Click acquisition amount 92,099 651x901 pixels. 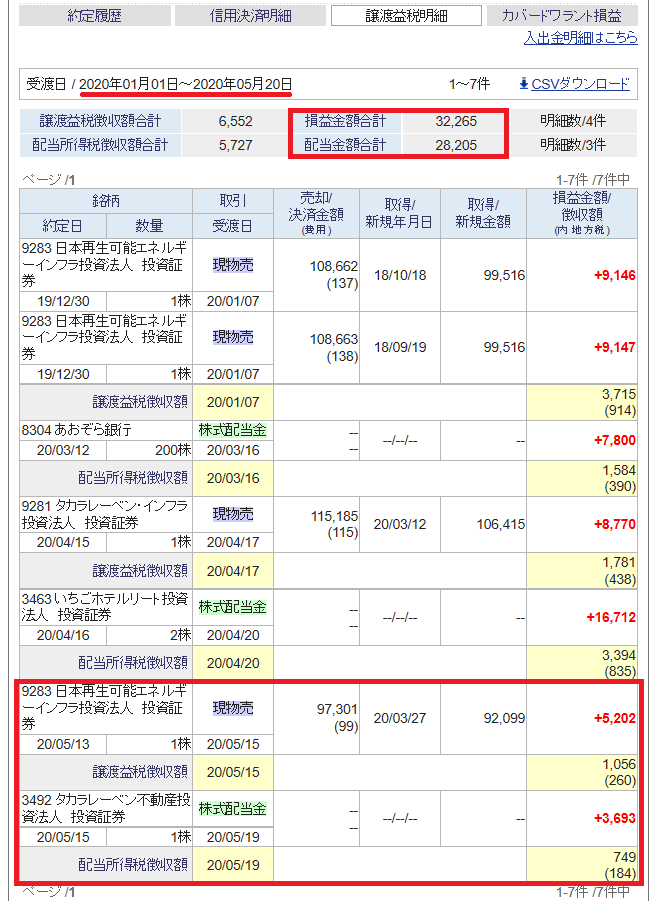[x=504, y=718]
